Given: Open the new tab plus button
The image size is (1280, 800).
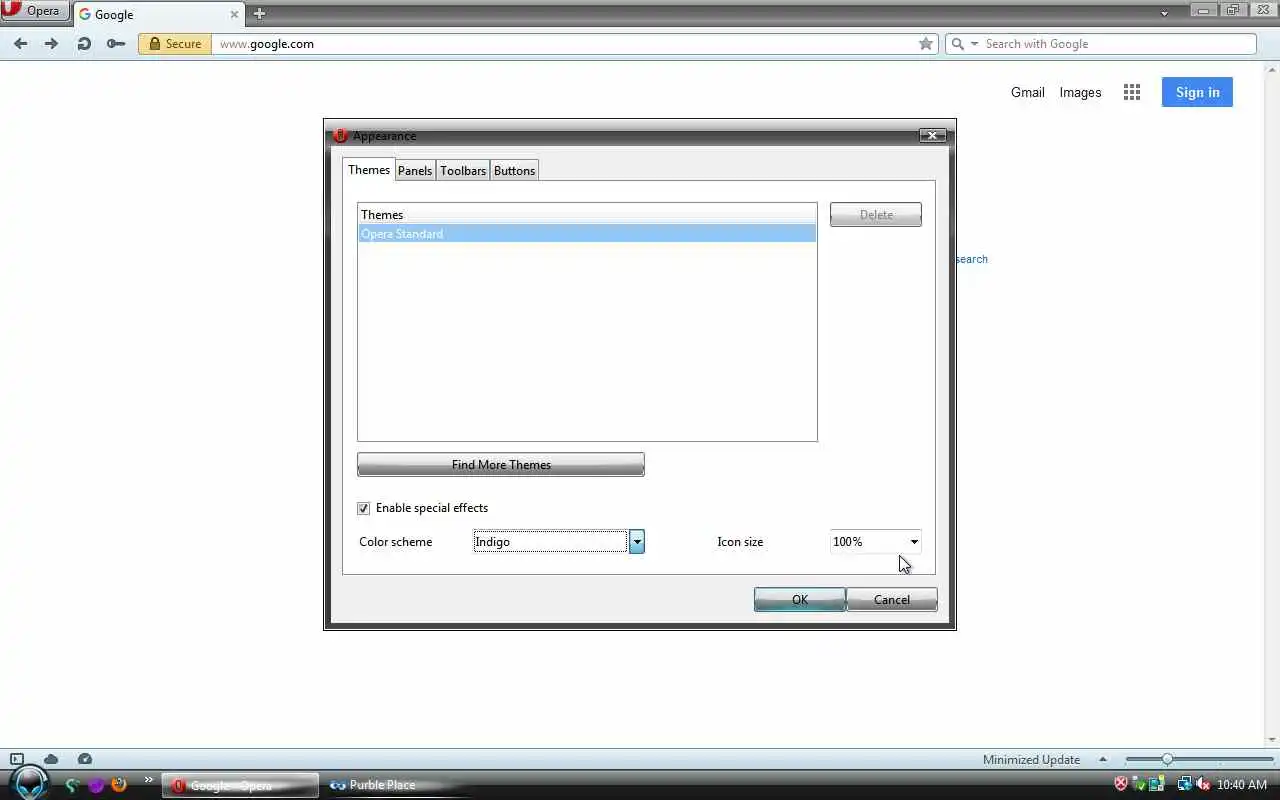Looking at the screenshot, I should [x=259, y=14].
